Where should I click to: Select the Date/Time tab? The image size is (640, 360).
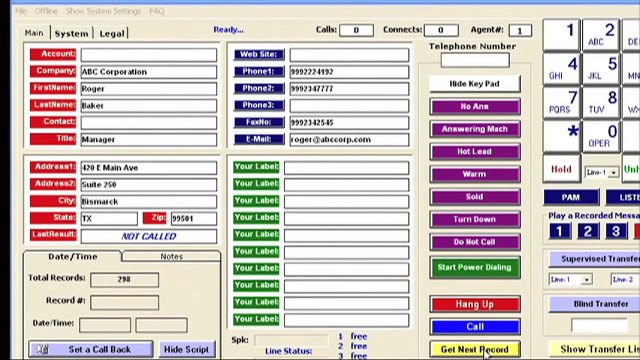click(x=73, y=256)
